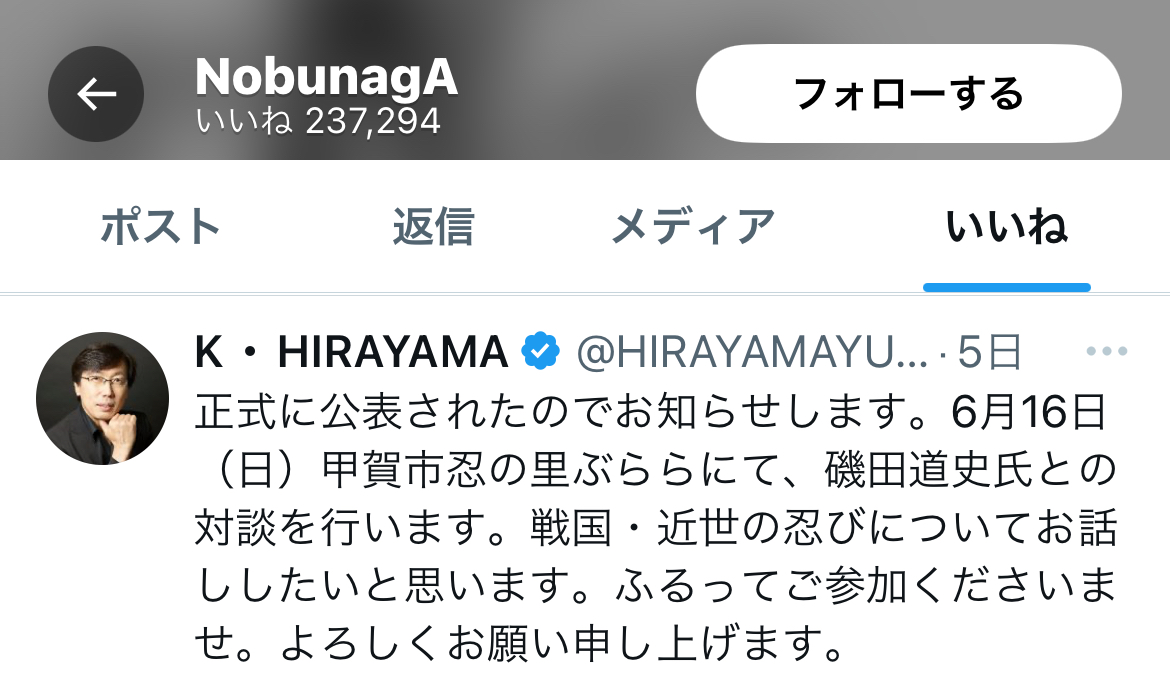Open K・HIRAYAMA's profile avatar photo
The width and height of the screenshot is (1170, 689).
102,398
